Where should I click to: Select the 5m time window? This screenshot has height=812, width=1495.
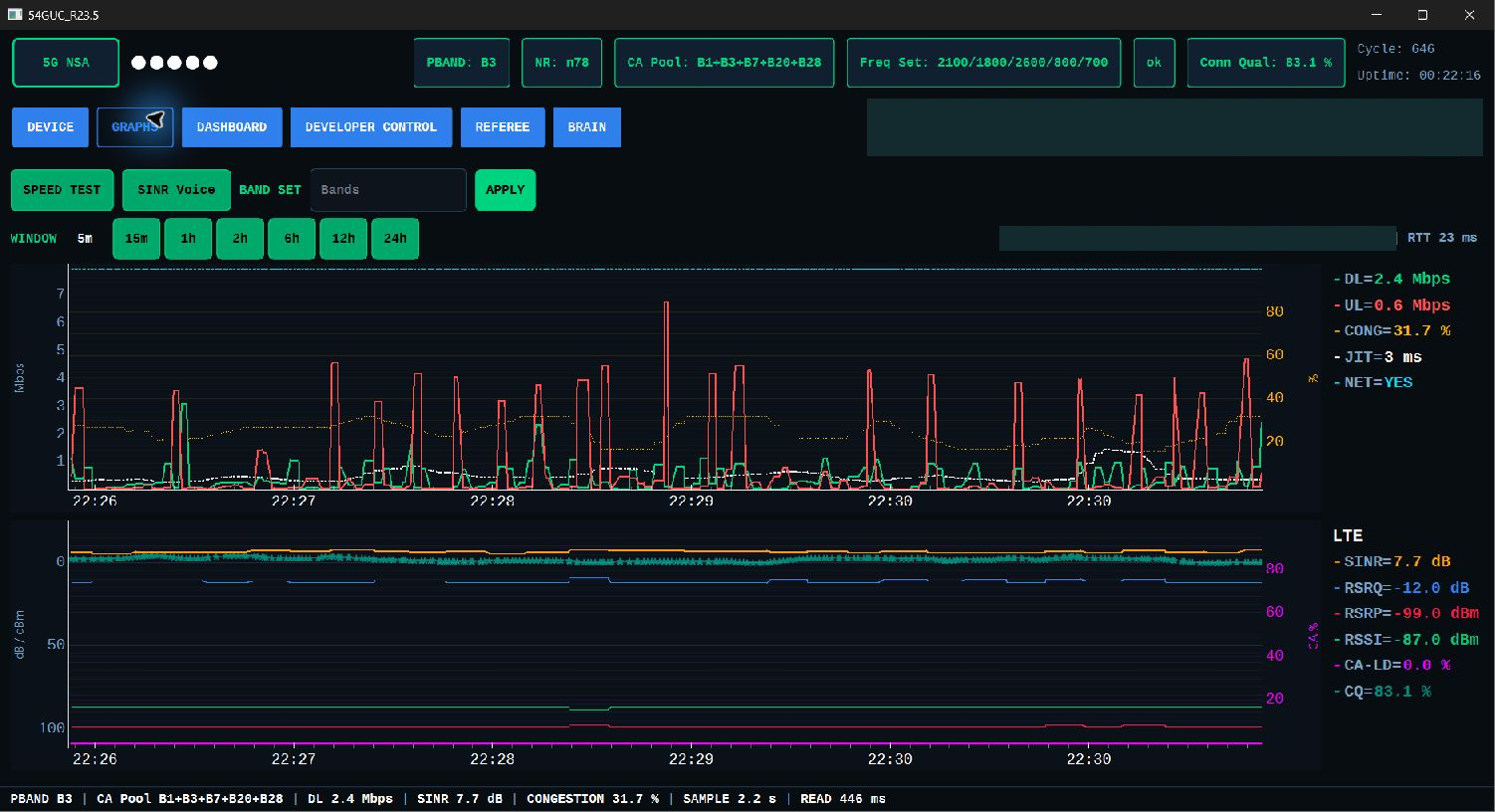85,239
